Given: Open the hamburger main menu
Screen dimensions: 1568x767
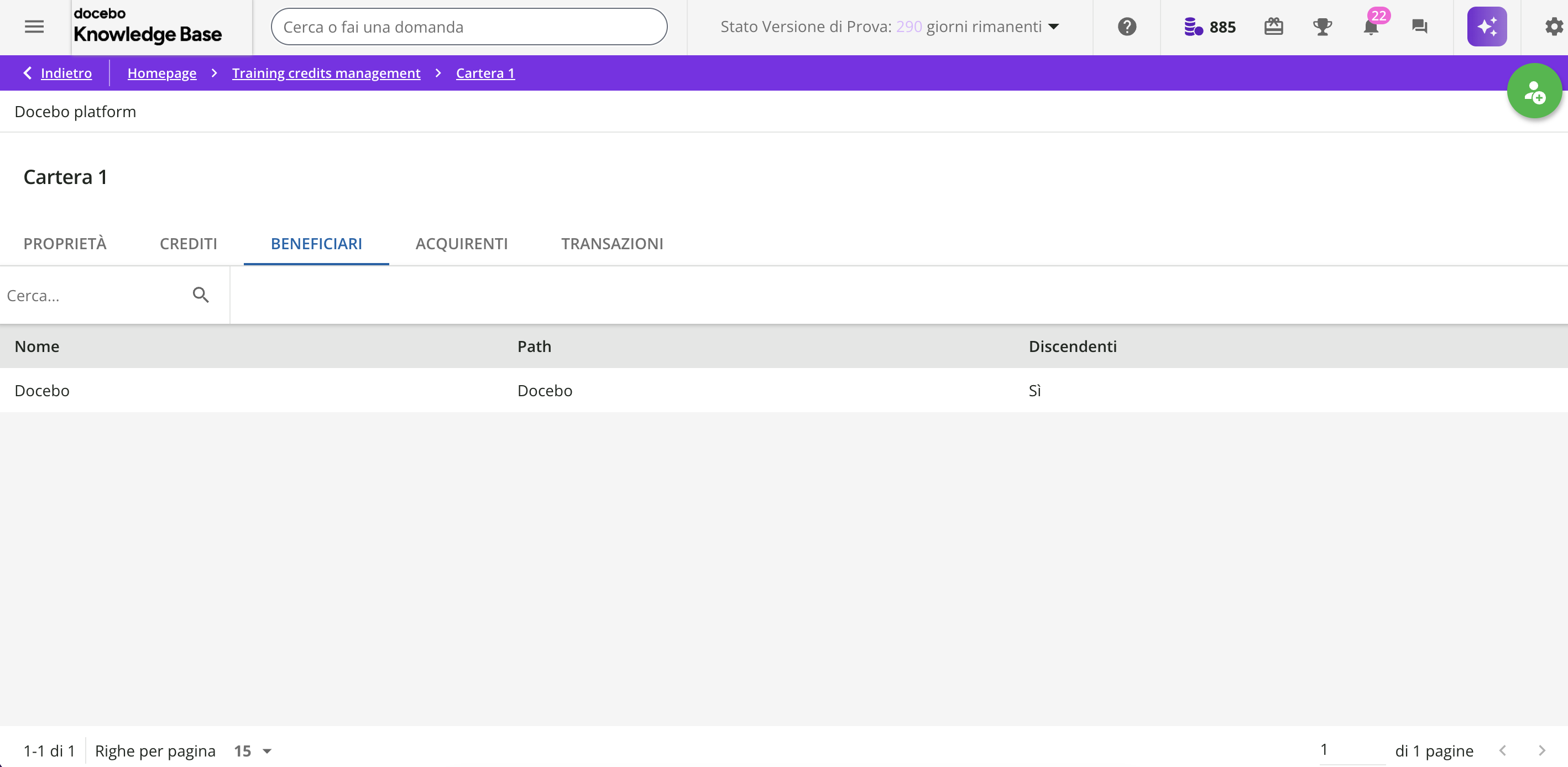Looking at the screenshot, I should (34, 27).
